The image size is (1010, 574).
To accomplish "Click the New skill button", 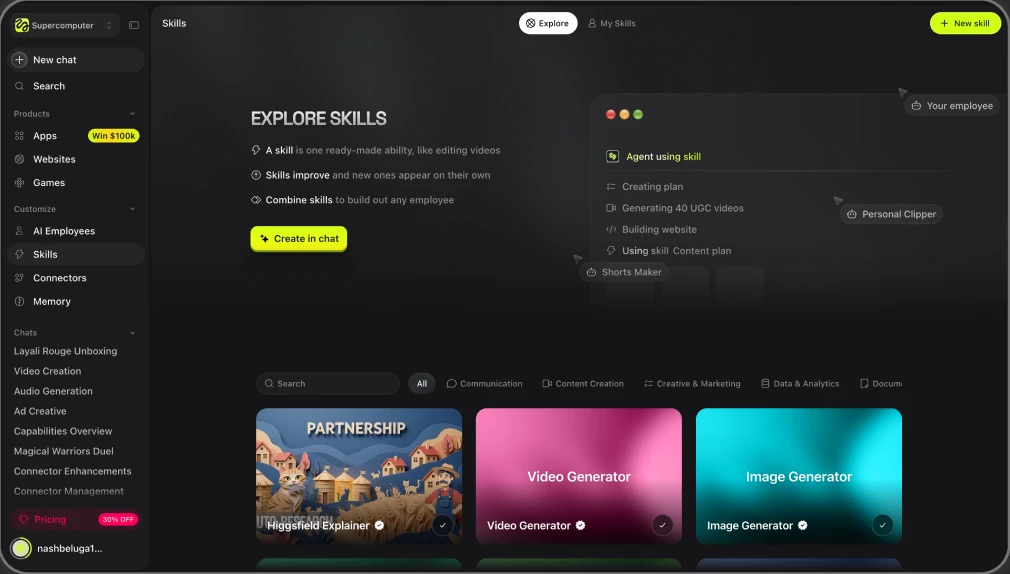I will point(965,23).
